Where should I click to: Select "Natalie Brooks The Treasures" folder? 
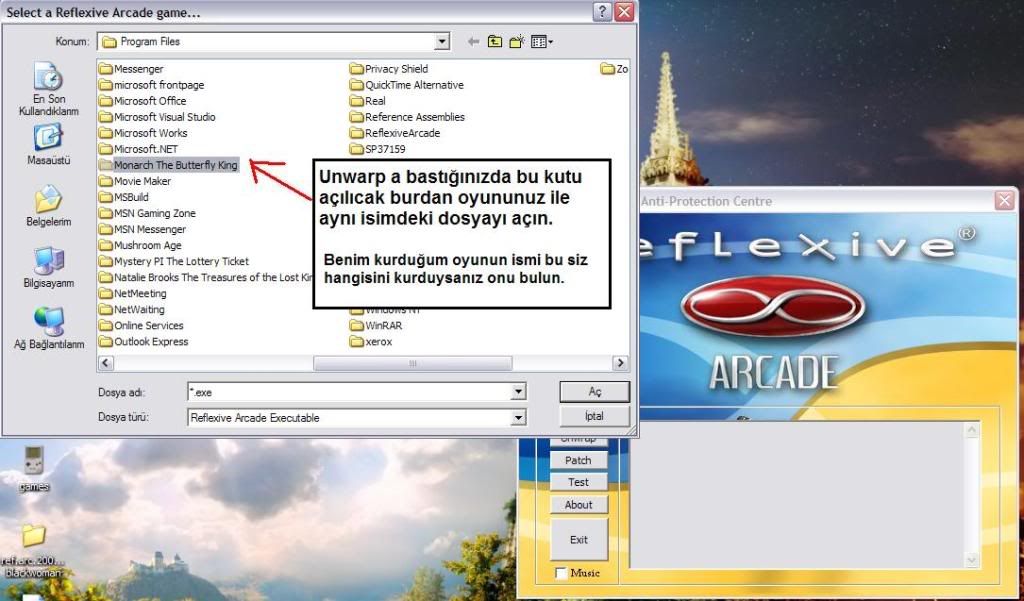point(206,277)
